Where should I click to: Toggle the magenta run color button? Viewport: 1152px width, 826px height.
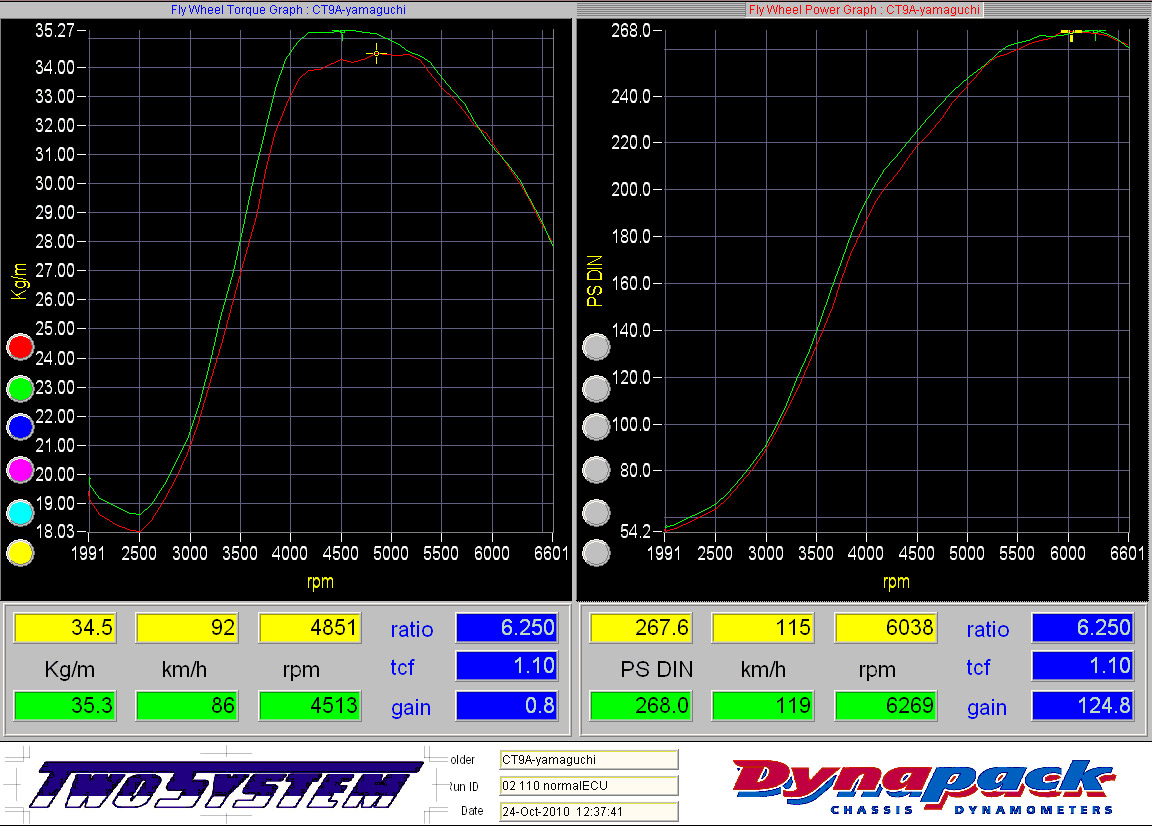click(x=20, y=470)
